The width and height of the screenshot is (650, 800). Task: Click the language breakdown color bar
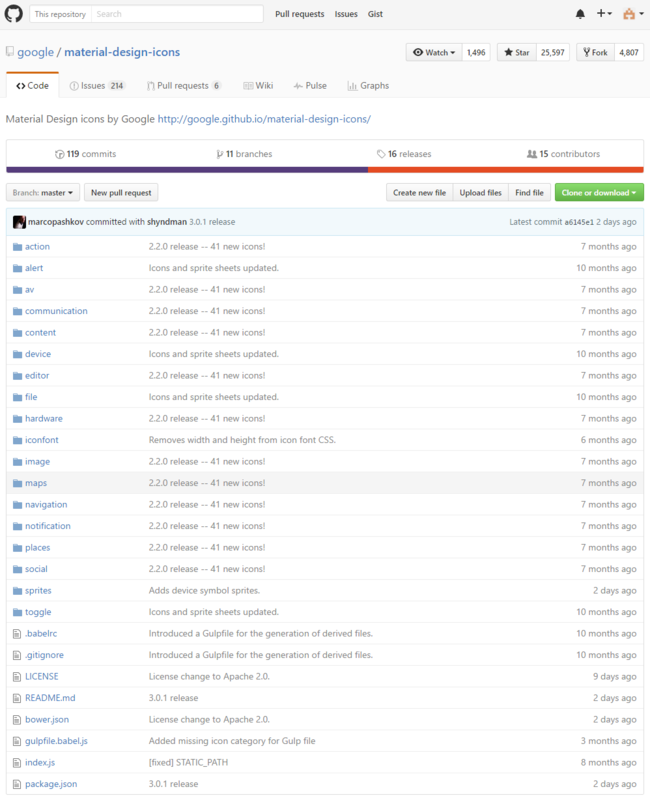coord(324,170)
